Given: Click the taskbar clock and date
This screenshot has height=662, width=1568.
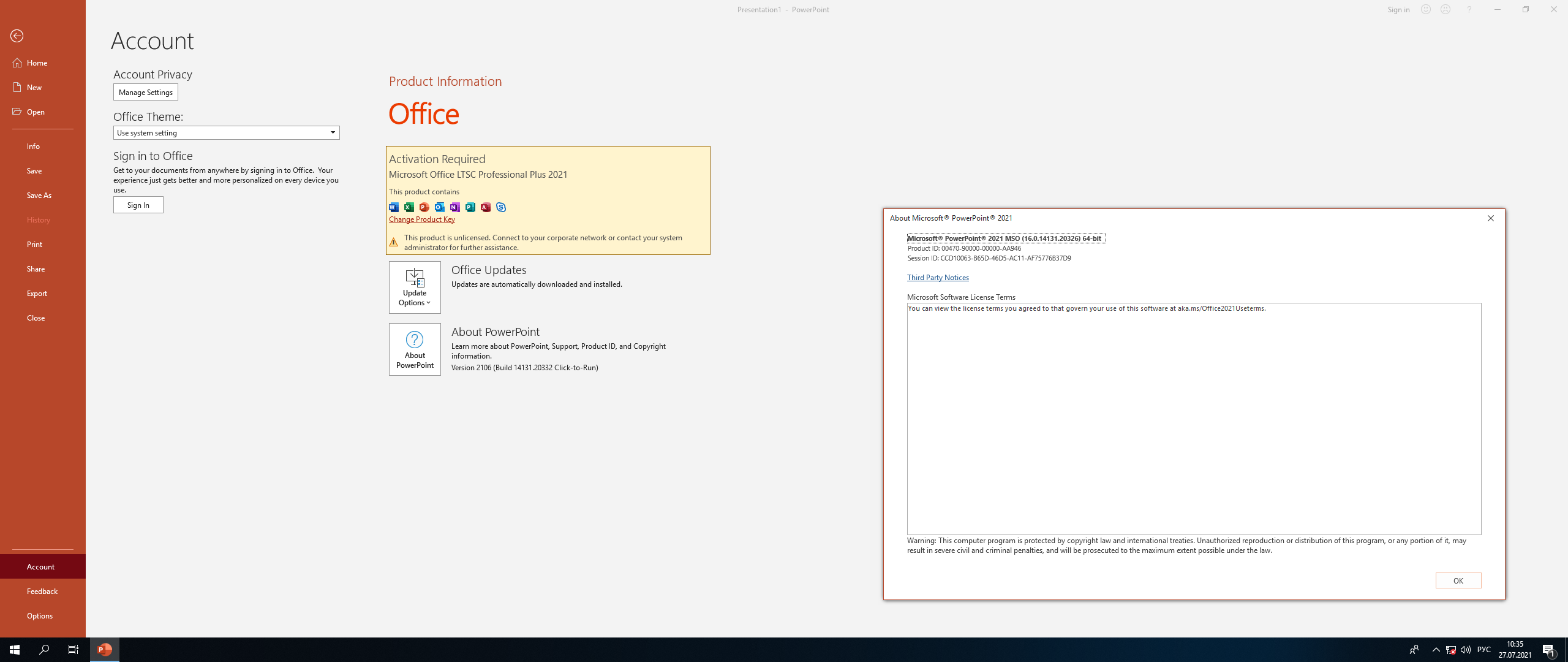Looking at the screenshot, I should tap(1515, 650).
